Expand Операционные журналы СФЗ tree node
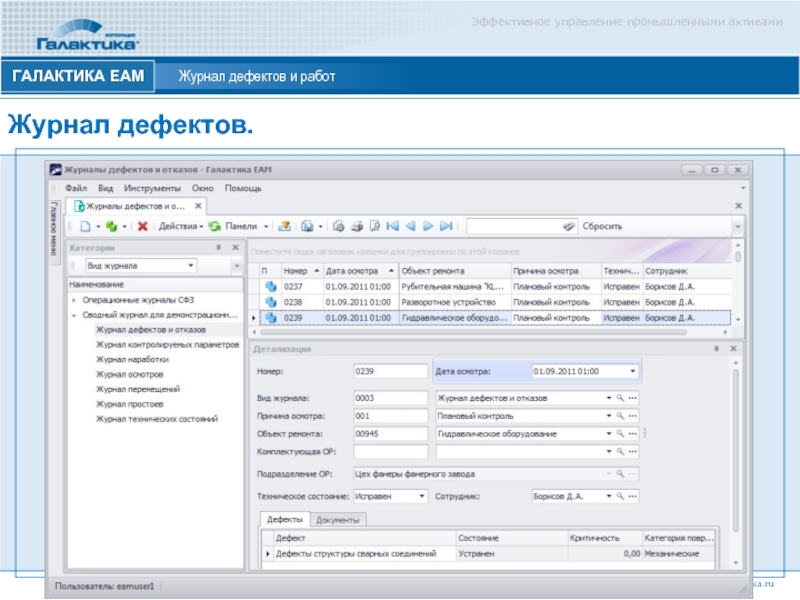This screenshot has height=600, width=800. pos(74,300)
